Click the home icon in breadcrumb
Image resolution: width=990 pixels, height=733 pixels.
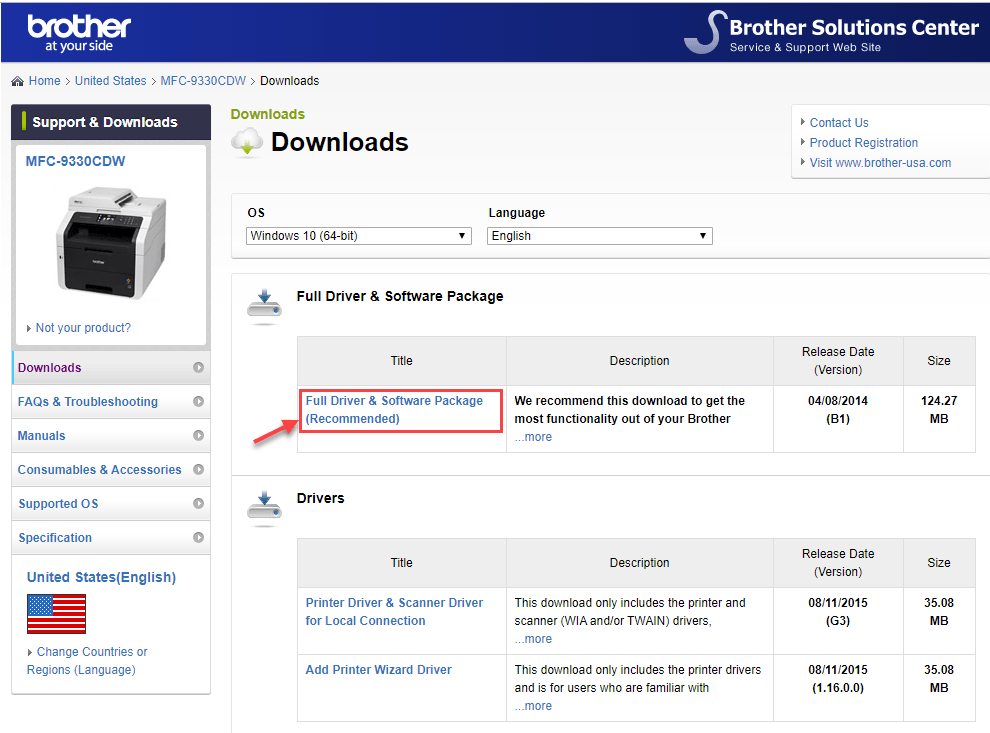(17, 81)
